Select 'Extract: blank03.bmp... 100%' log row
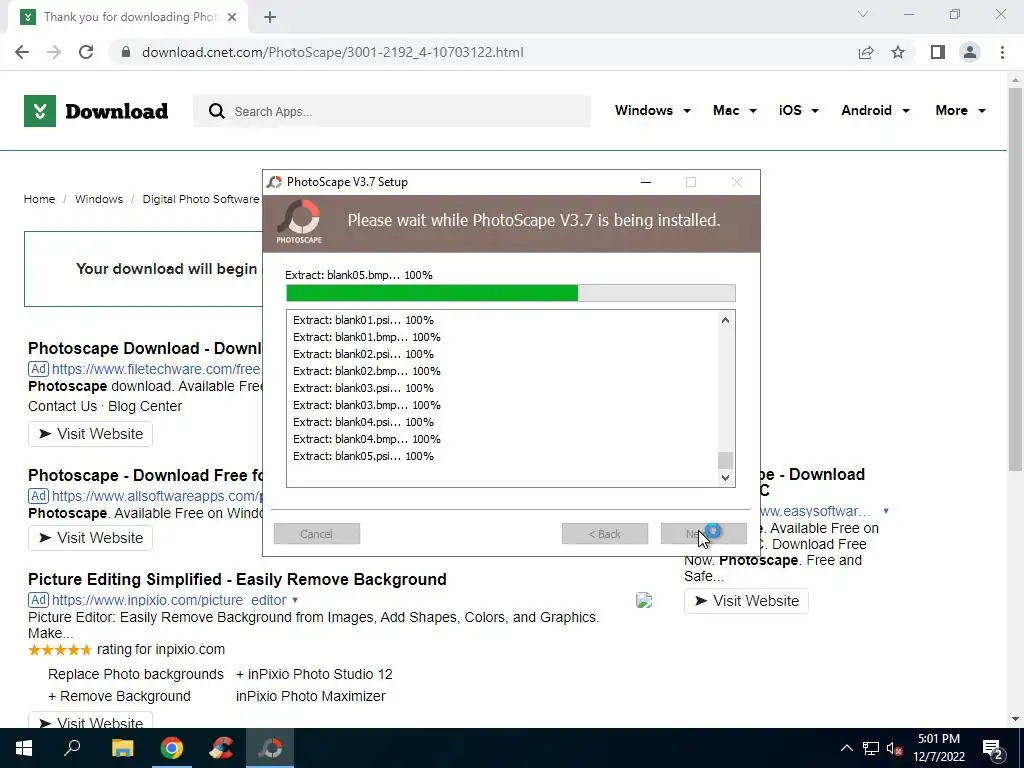The width and height of the screenshot is (1024, 768). (x=366, y=405)
